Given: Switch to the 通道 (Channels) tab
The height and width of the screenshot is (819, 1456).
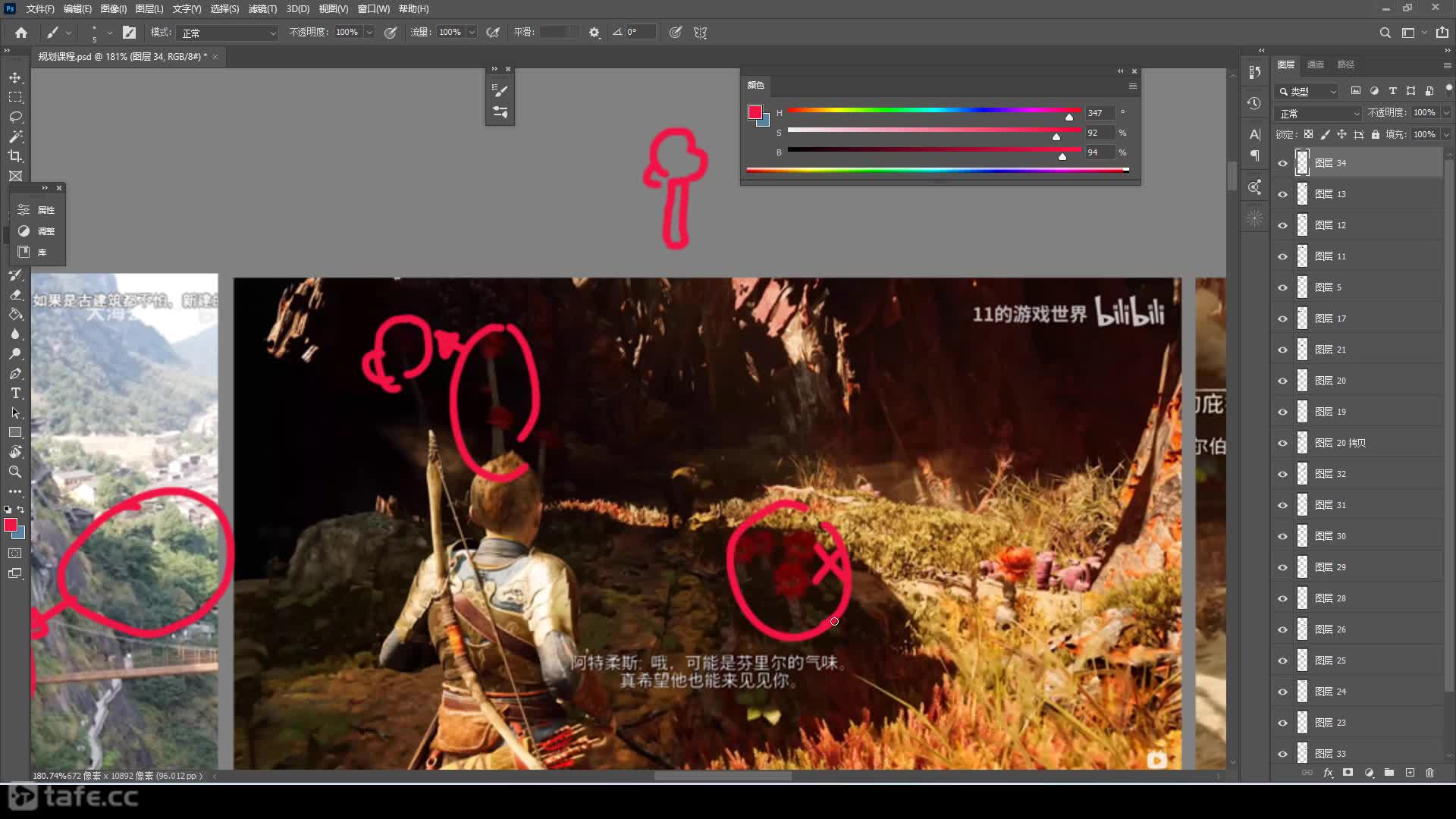Looking at the screenshot, I should click(x=1316, y=64).
